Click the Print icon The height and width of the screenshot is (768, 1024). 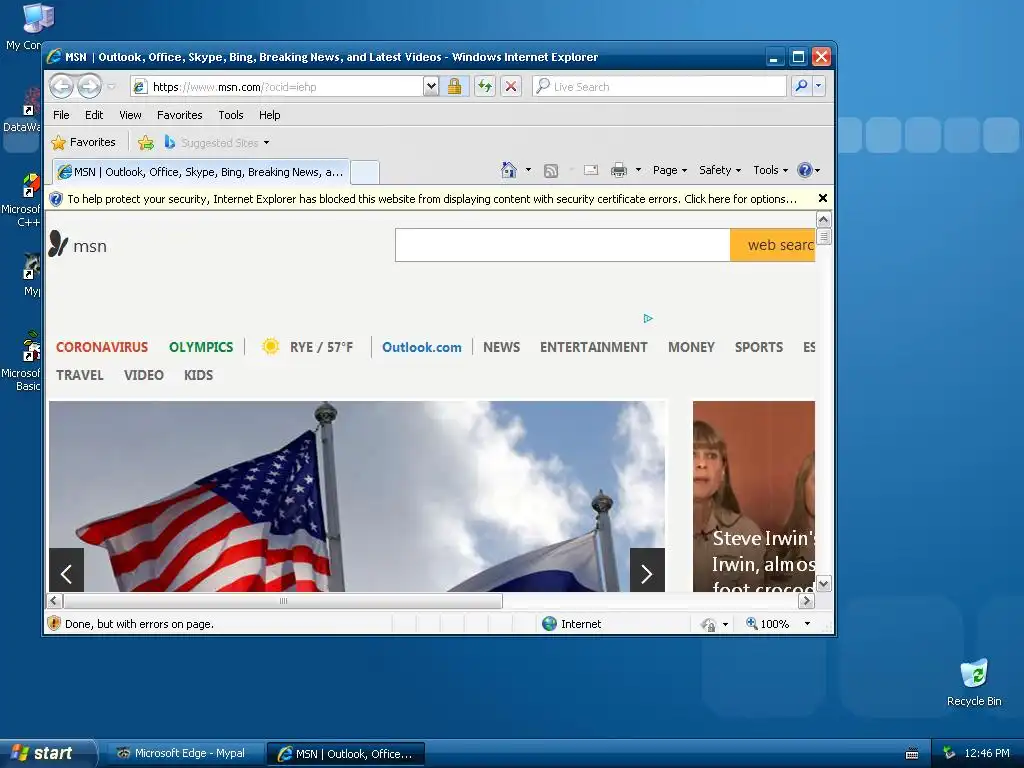click(618, 170)
